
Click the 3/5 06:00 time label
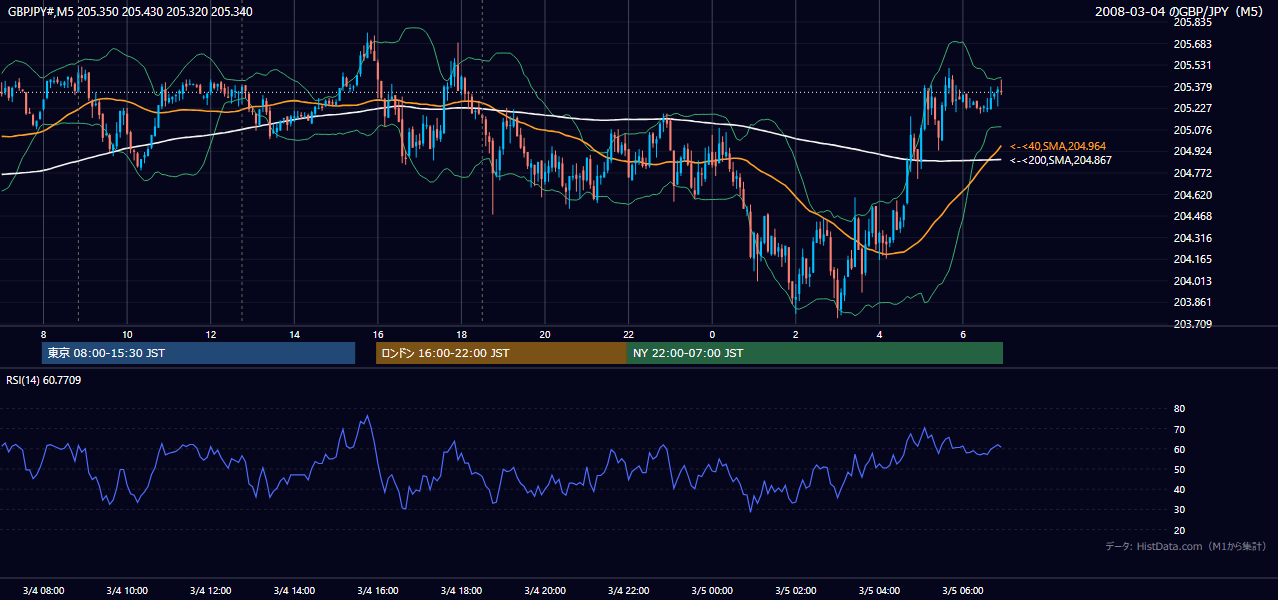point(963,590)
